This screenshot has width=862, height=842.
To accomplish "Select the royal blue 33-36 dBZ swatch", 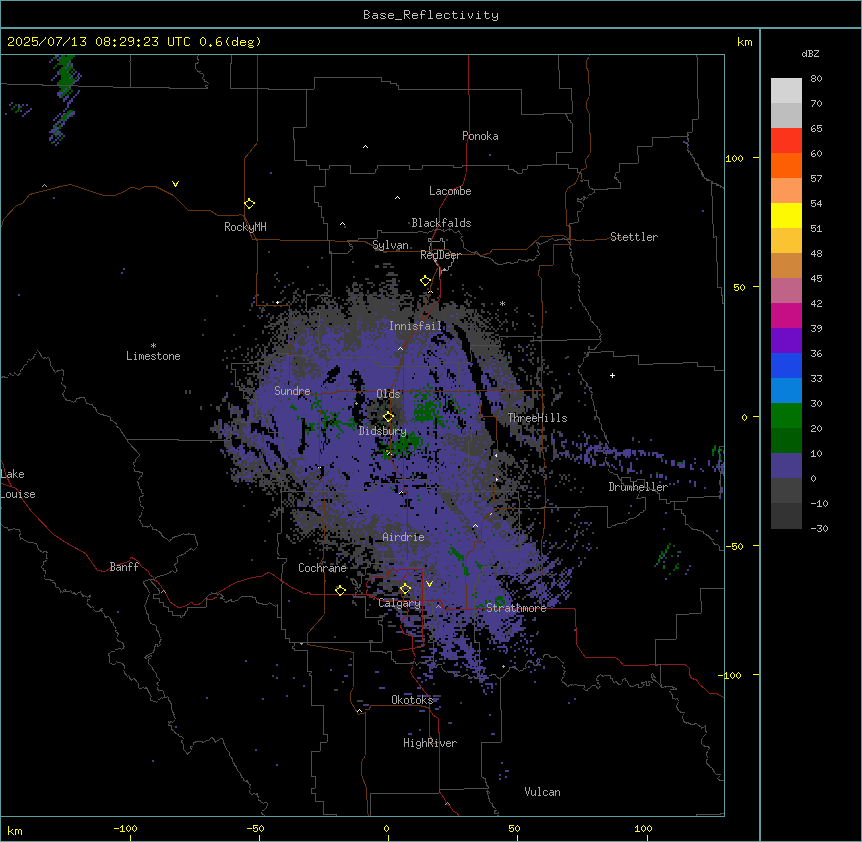I will pyautogui.click(x=786, y=365).
